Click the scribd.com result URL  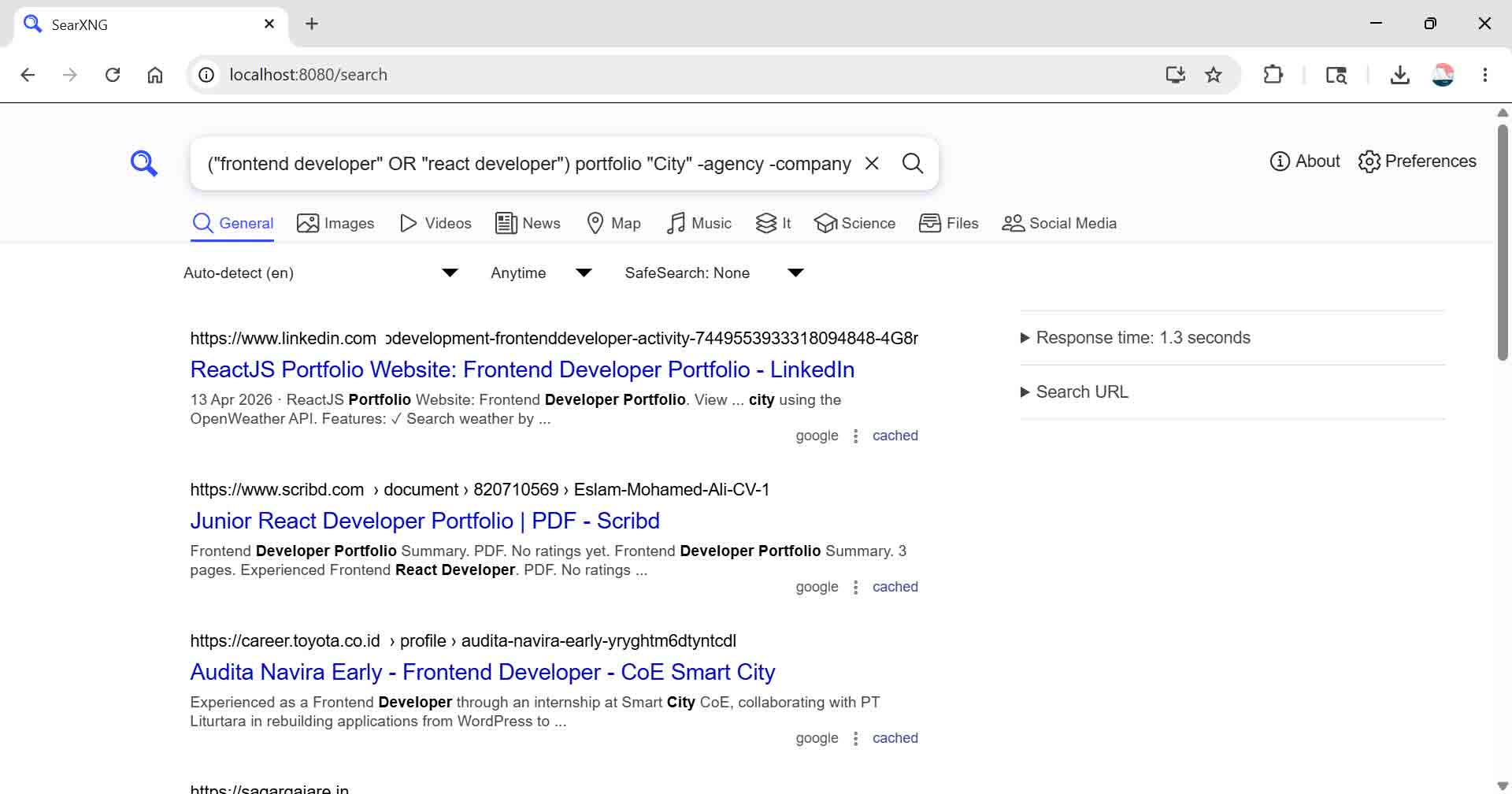480,490
